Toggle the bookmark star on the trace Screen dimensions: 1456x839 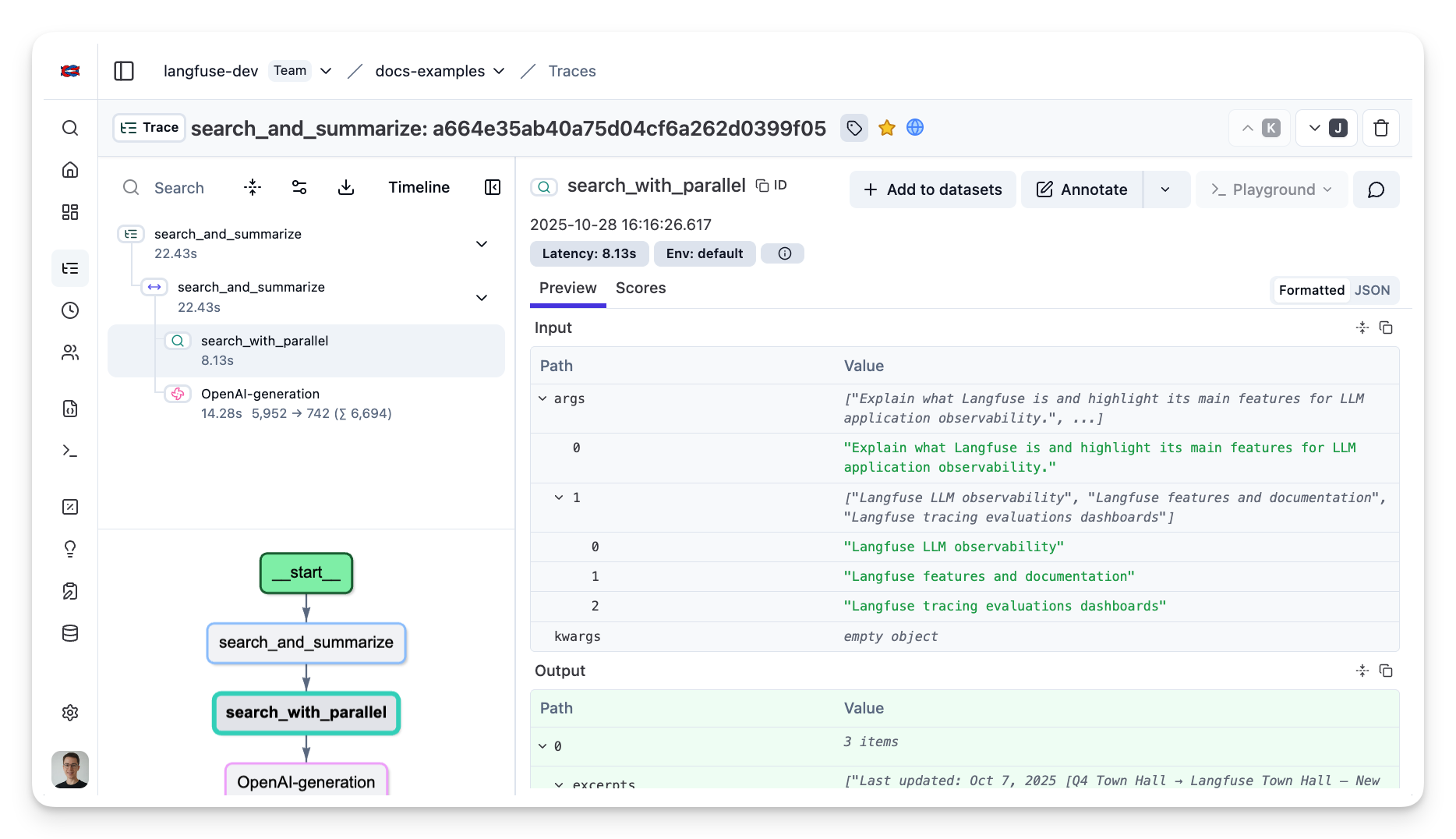click(886, 127)
